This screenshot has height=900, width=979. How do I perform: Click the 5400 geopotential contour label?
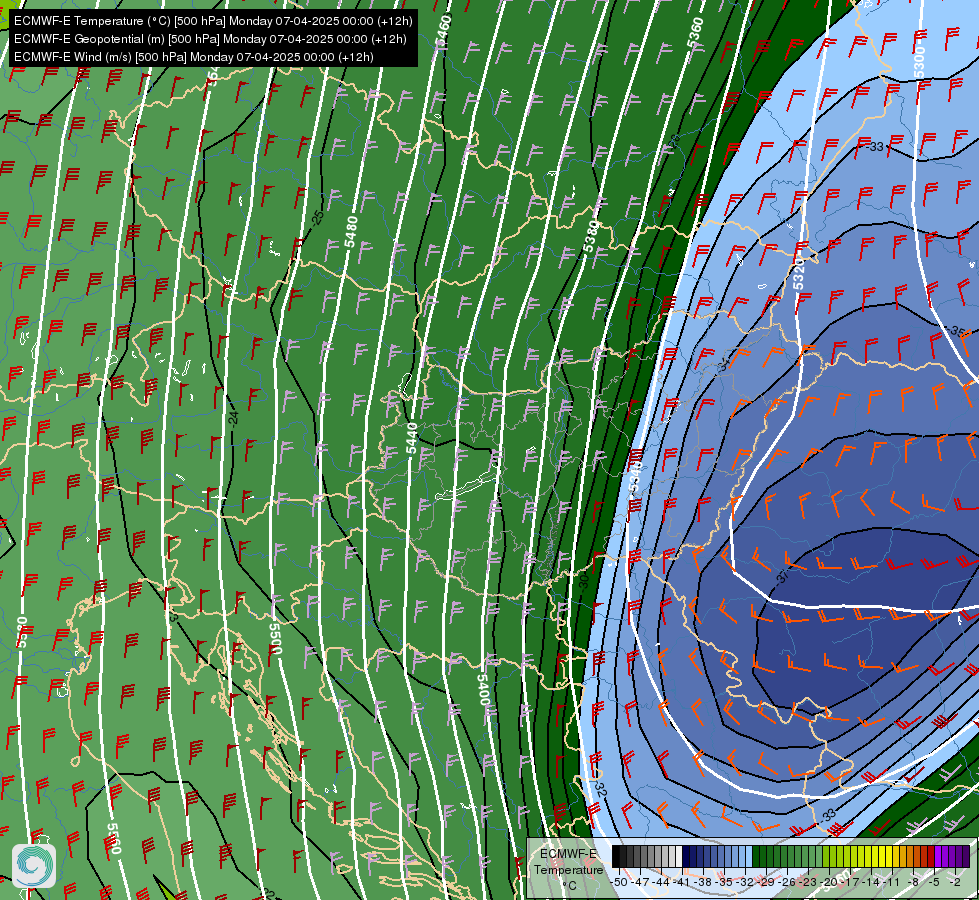point(483,689)
